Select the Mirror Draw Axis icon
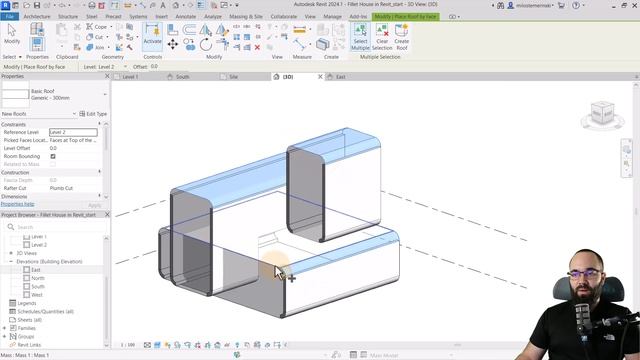Screen dimensions: 640x360 tap(222, 29)
